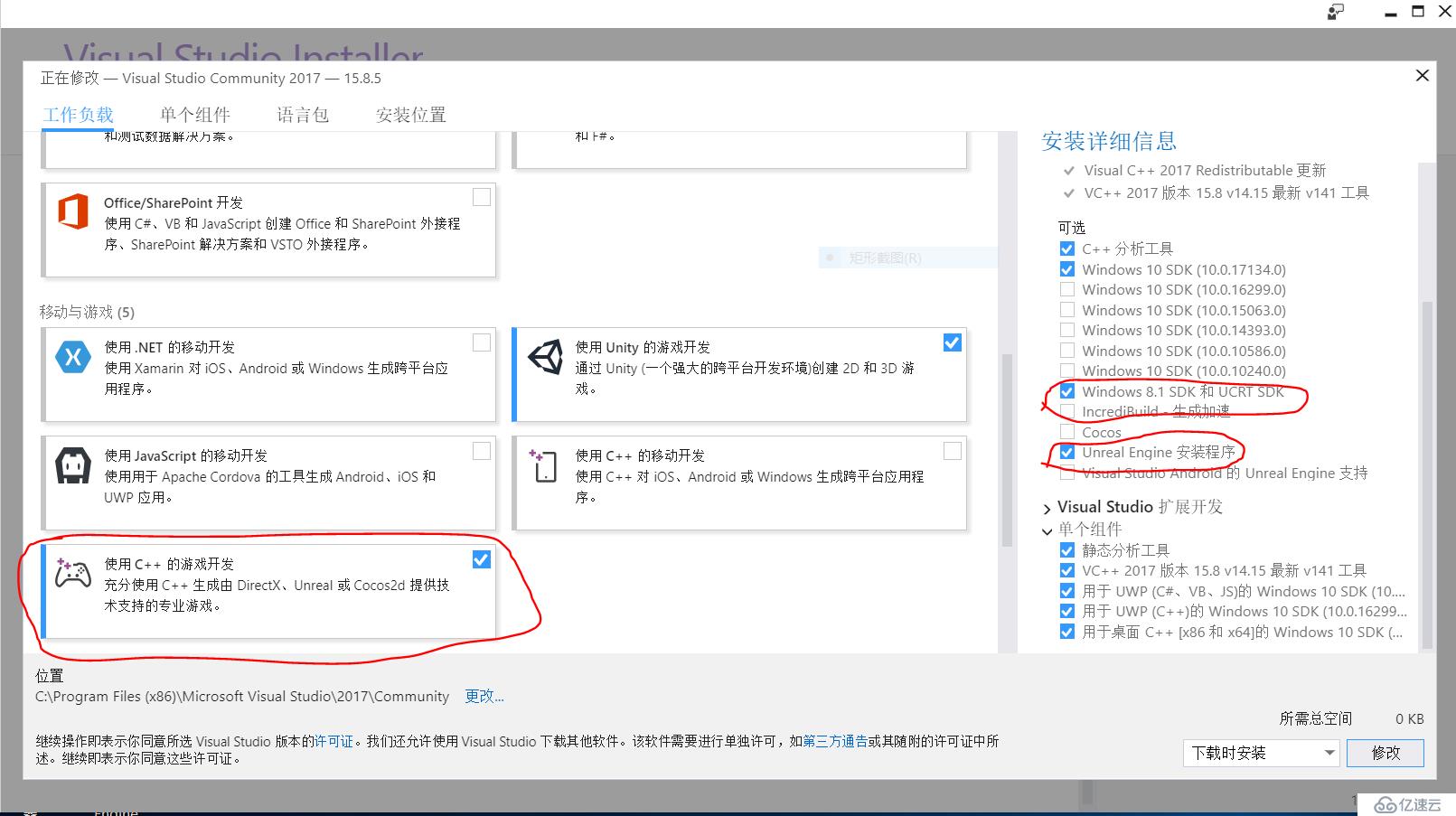Viewport: 1456px width, 816px height.
Task: Click the Xamarin .NET mobile development icon
Action: click(73, 357)
